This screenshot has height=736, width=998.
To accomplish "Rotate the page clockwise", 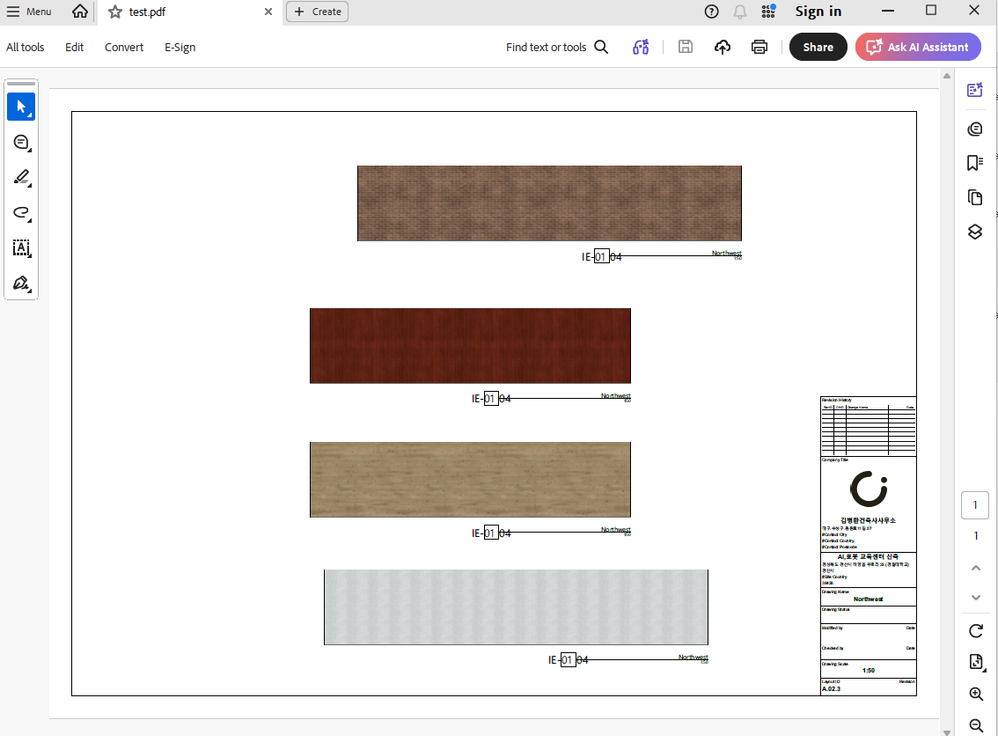I will tap(976, 631).
